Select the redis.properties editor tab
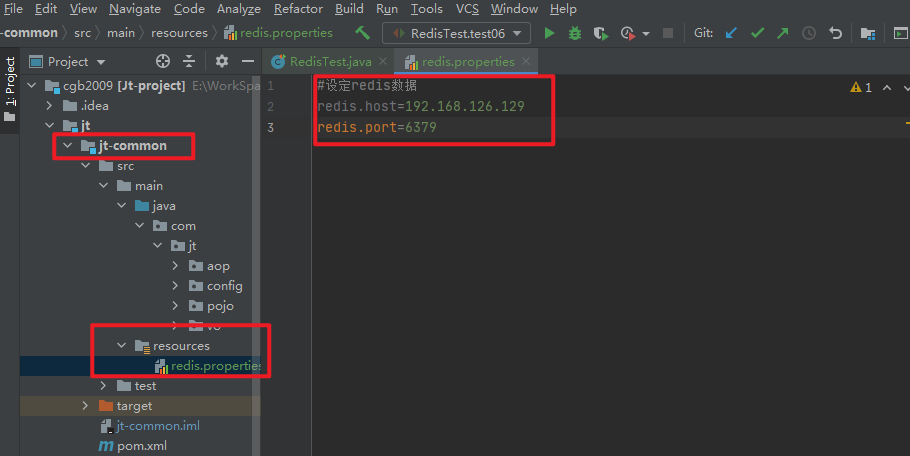This screenshot has height=456, width=910. (467, 61)
